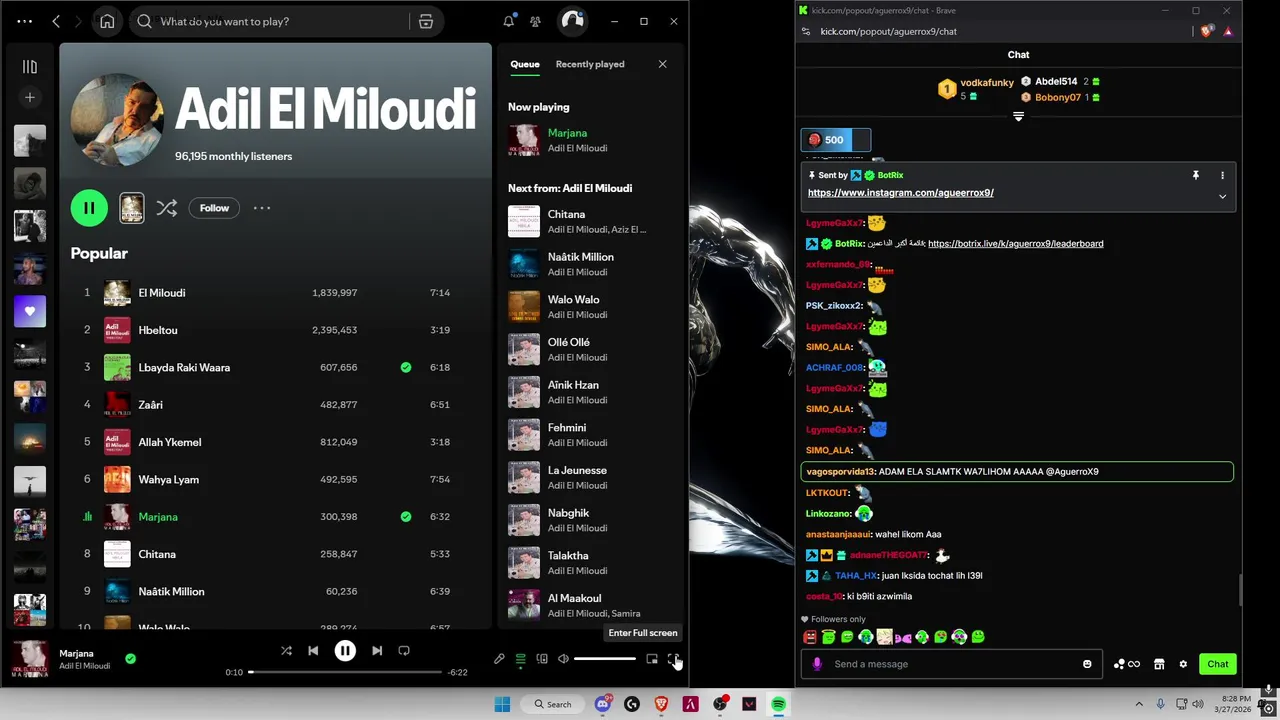Enter Full screen in Spotify
The height and width of the screenshot is (720, 1280).
tap(673, 659)
